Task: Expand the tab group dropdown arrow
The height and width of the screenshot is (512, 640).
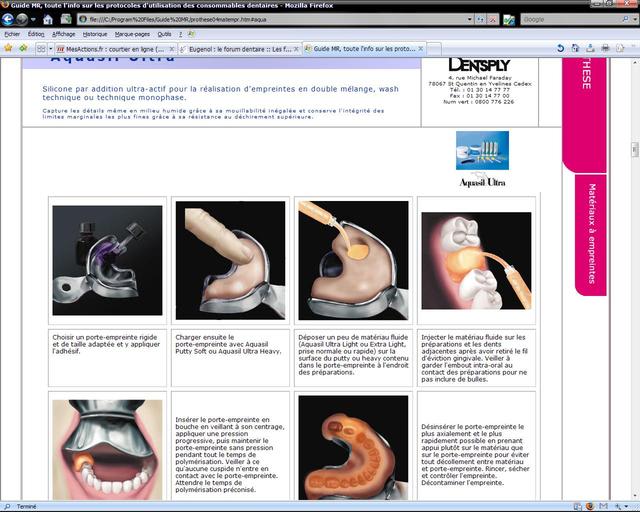Action: point(50,47)
